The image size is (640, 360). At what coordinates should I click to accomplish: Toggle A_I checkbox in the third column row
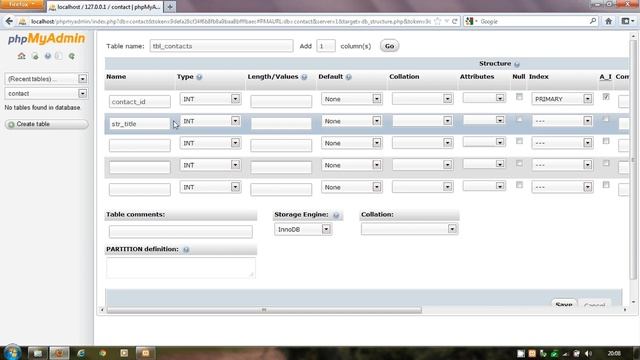point(606,141)
